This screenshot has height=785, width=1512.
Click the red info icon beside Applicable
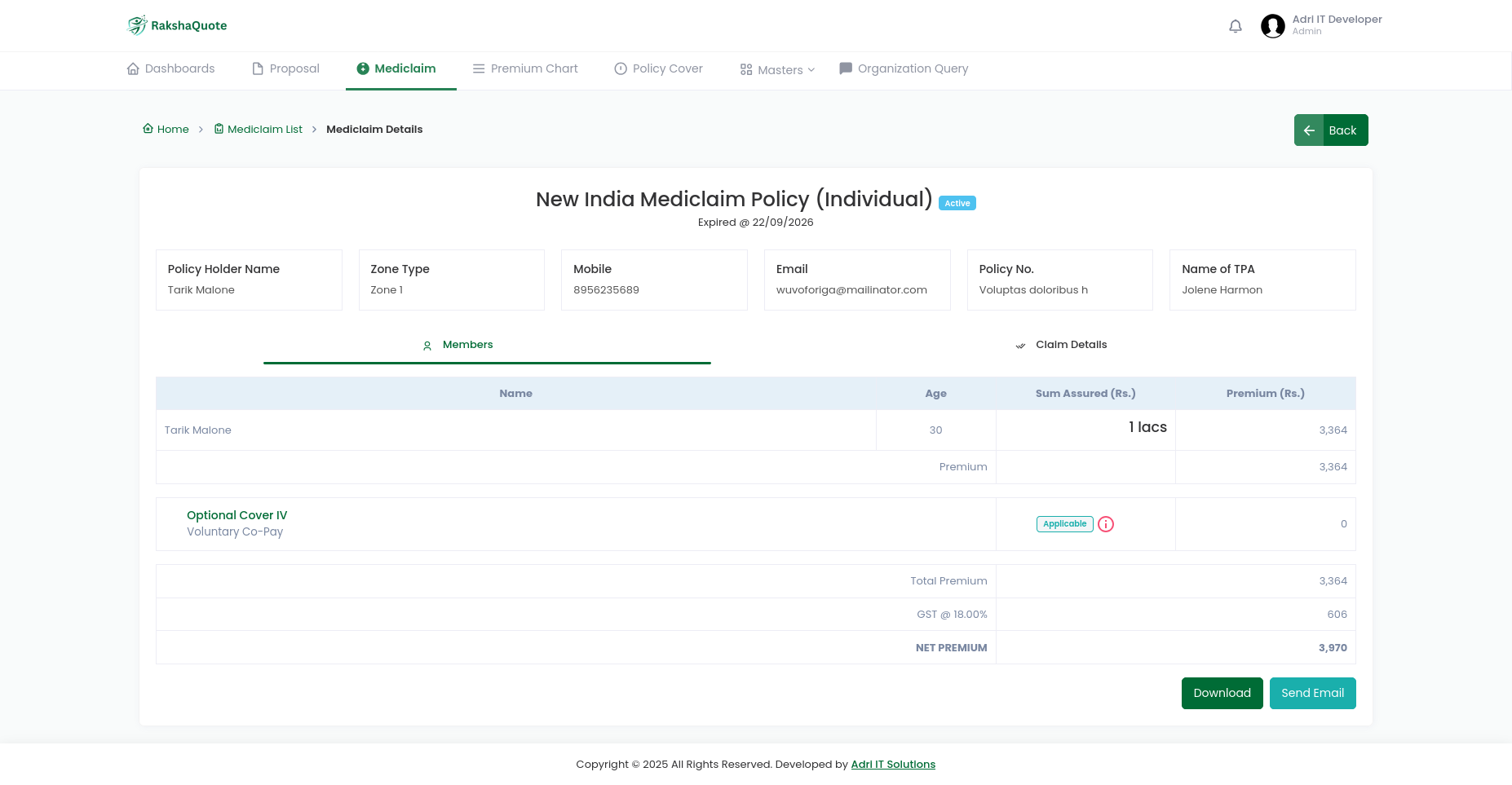[1106, 524]
